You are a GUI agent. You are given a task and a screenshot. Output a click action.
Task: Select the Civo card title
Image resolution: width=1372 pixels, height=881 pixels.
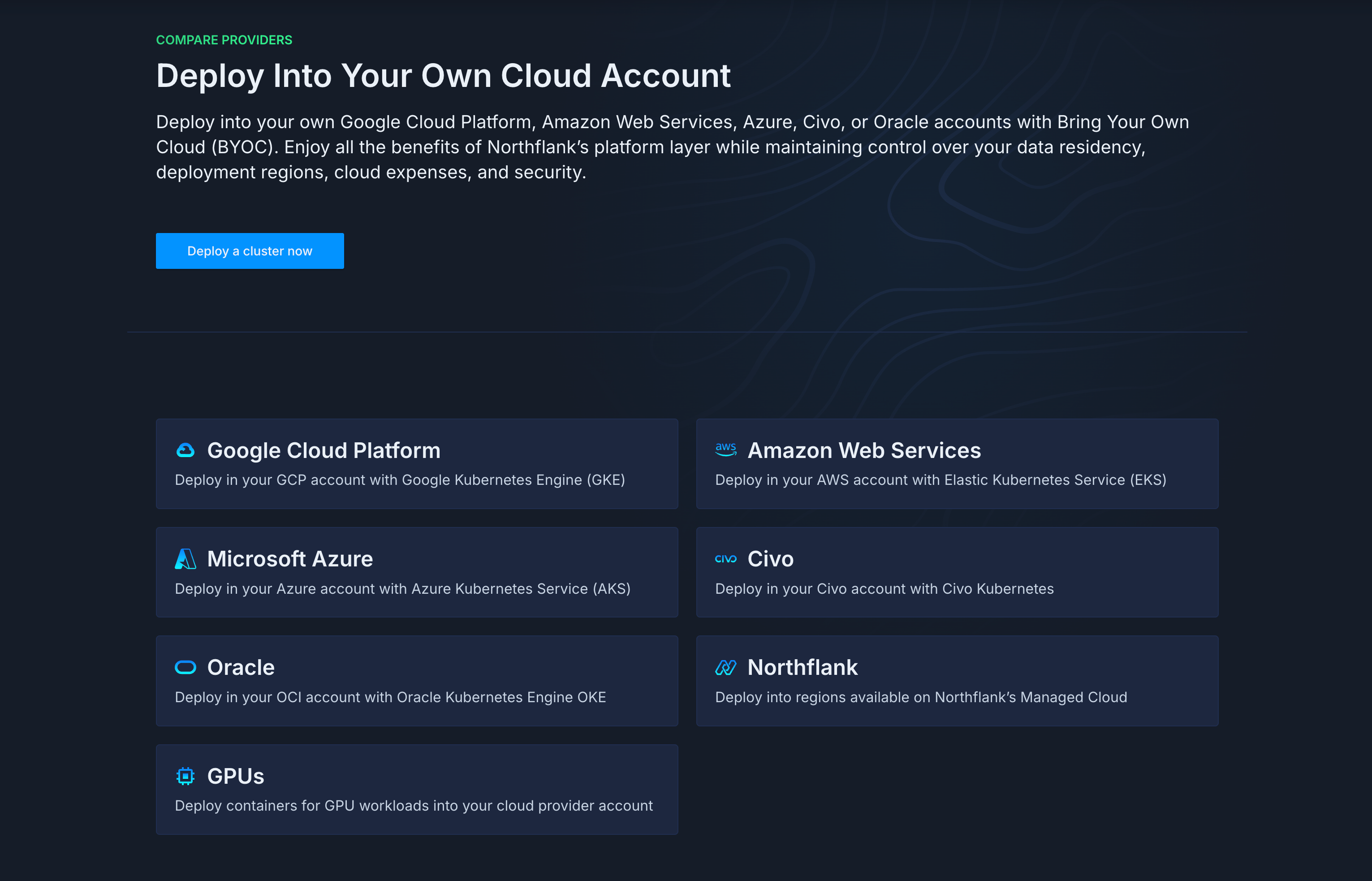tap(770, 559)
